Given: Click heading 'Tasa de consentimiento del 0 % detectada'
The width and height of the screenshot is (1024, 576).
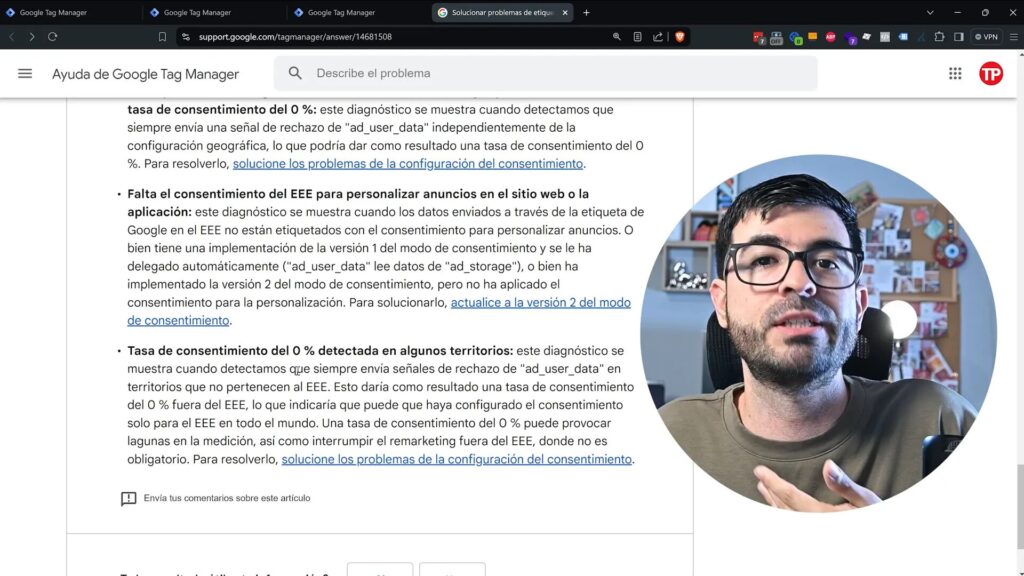Looking at the screenshot, I should (320, 351).
